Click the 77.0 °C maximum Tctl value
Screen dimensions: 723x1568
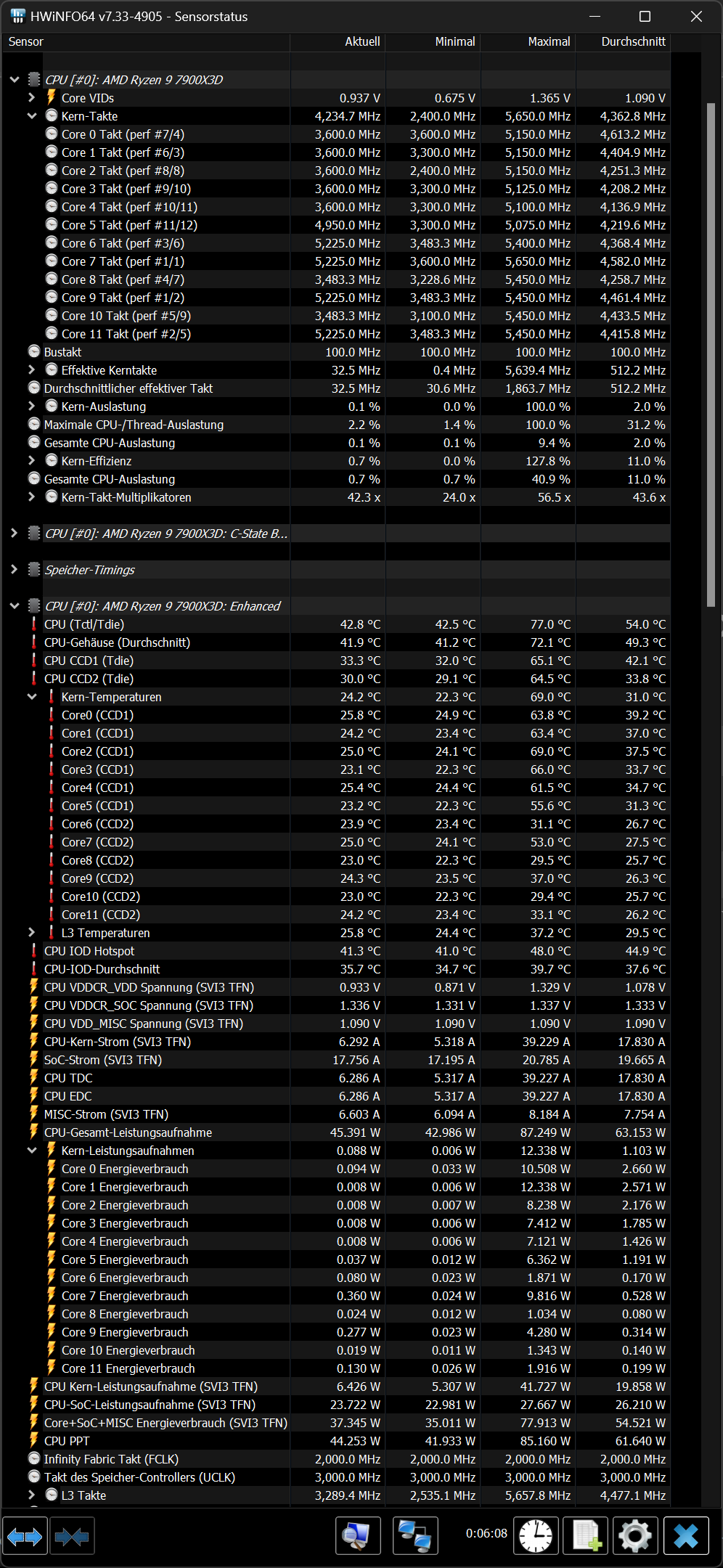550,624
